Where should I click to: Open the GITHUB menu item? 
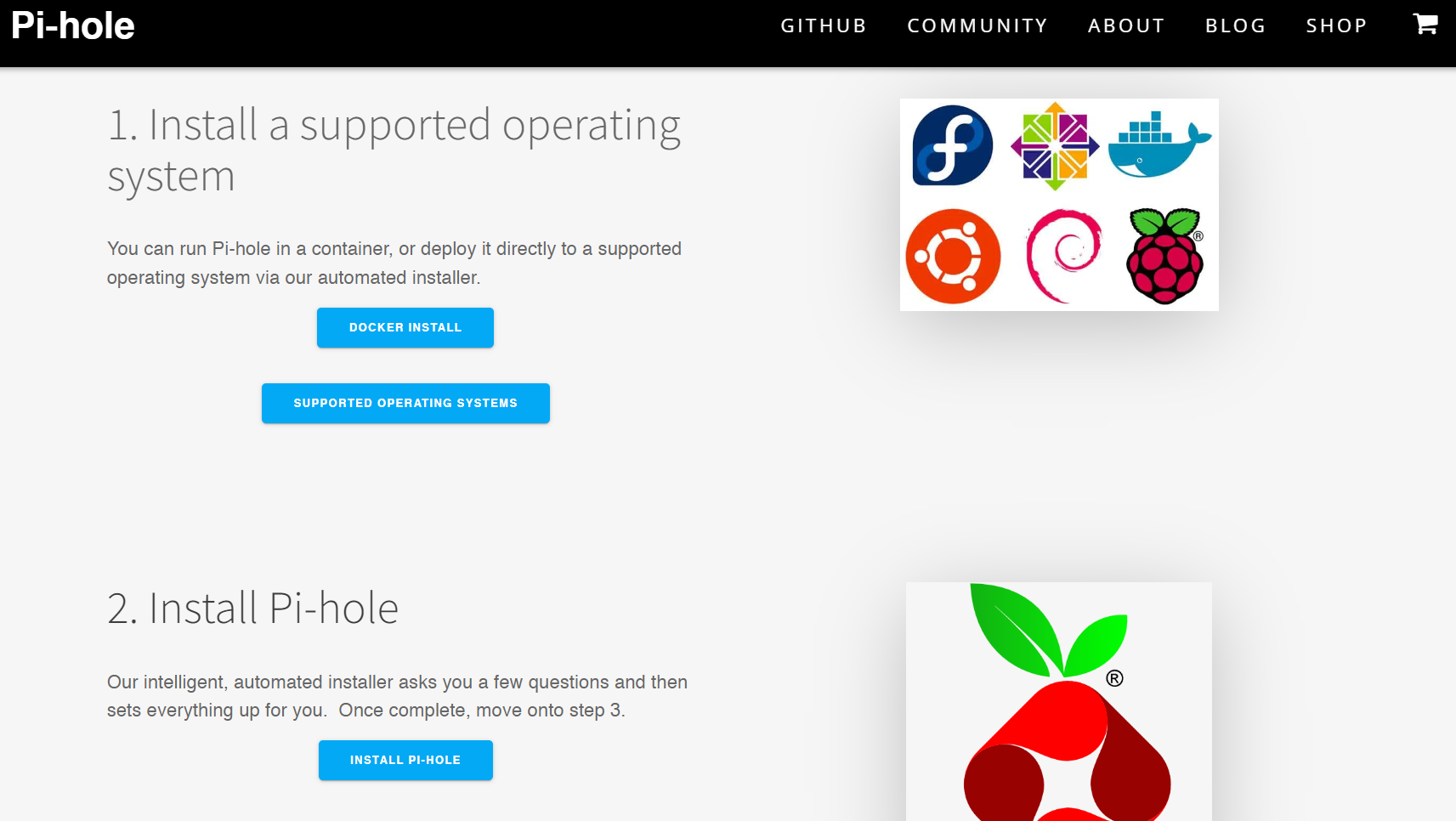coord(823,25)
